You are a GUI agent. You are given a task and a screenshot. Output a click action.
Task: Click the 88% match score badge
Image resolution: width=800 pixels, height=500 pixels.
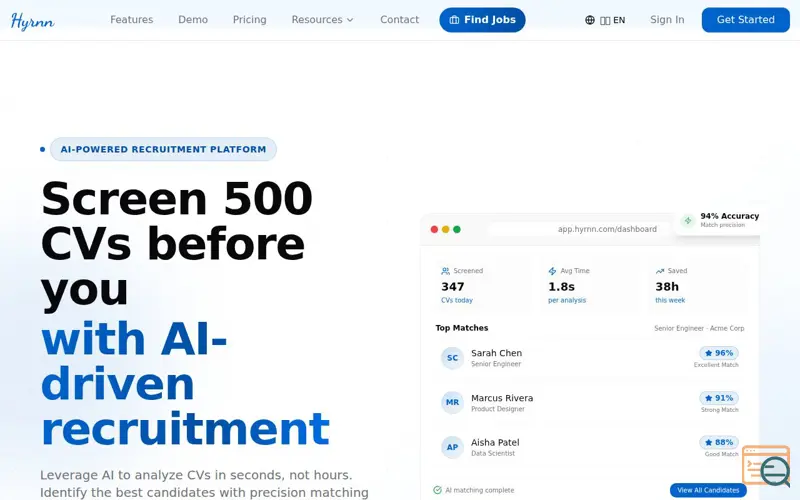pos(718,442)
